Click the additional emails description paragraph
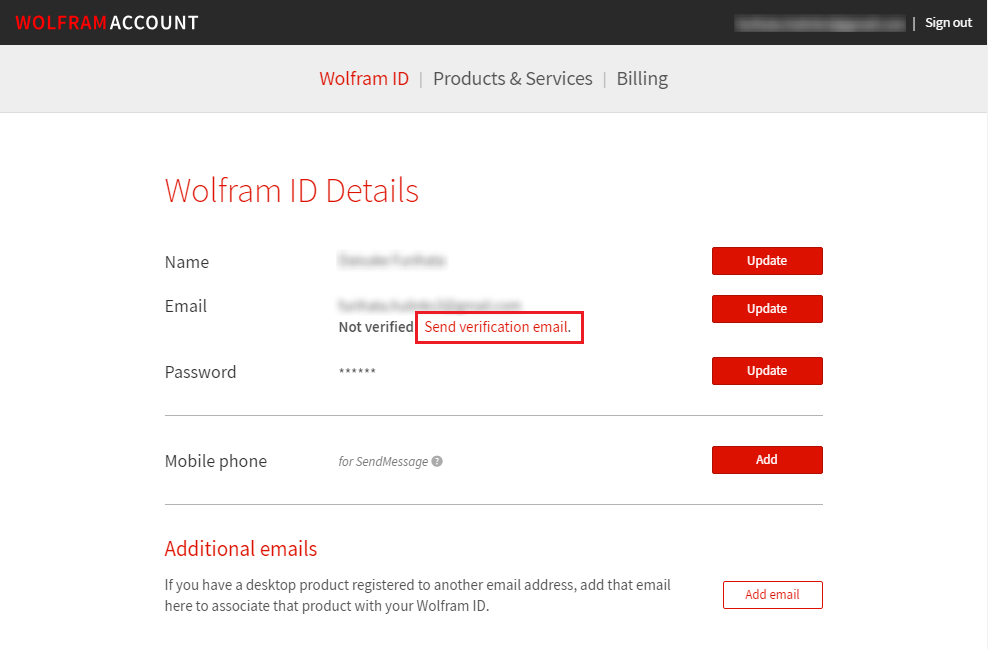 (x=418, y=595)
